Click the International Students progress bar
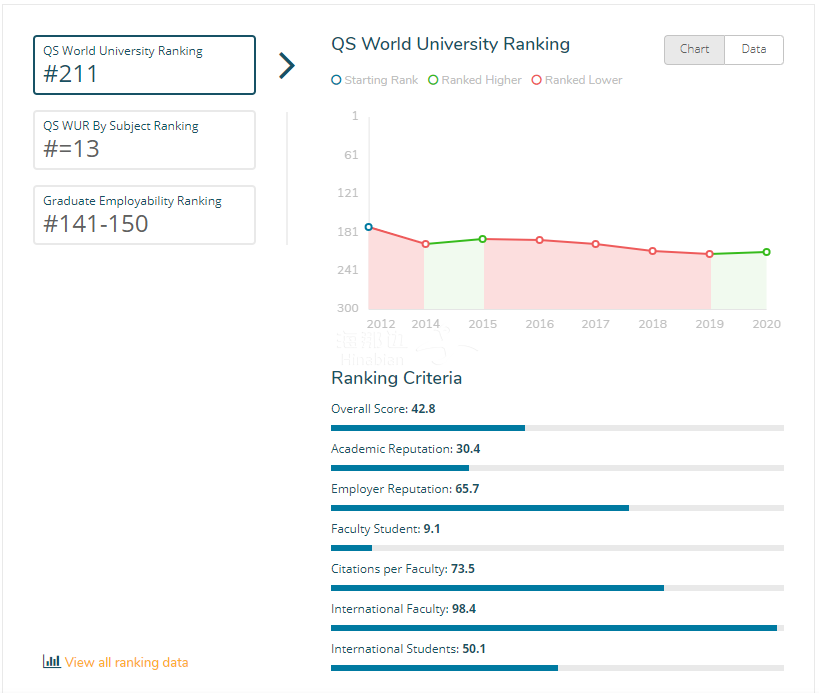This screenshot has width=819, height=693. point(557,668)
